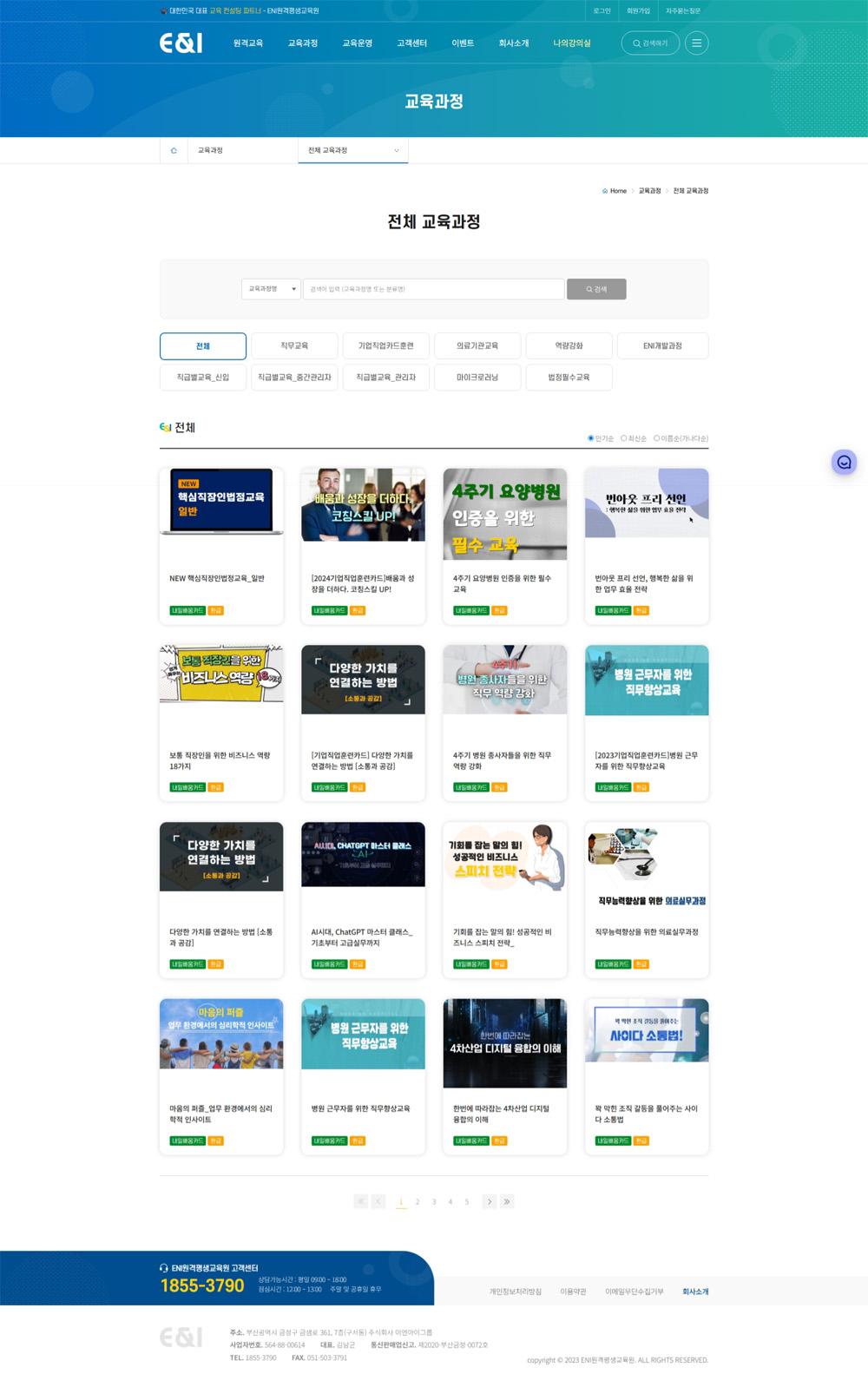Open the 교육운영 menu
The width and height of the screenshot is (868, 1387).
(357, 43)
